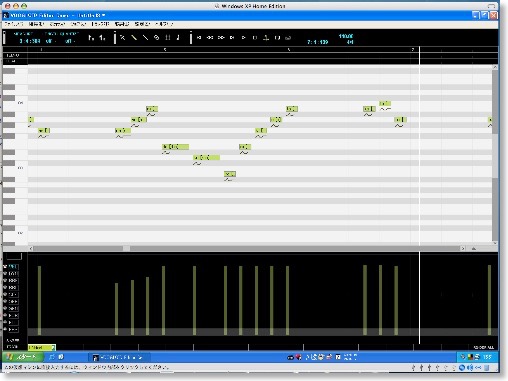This screenshot has height=381, width=508.
Task: Click the horizontal scrollbar below piano roll
Action: (247, 248)
